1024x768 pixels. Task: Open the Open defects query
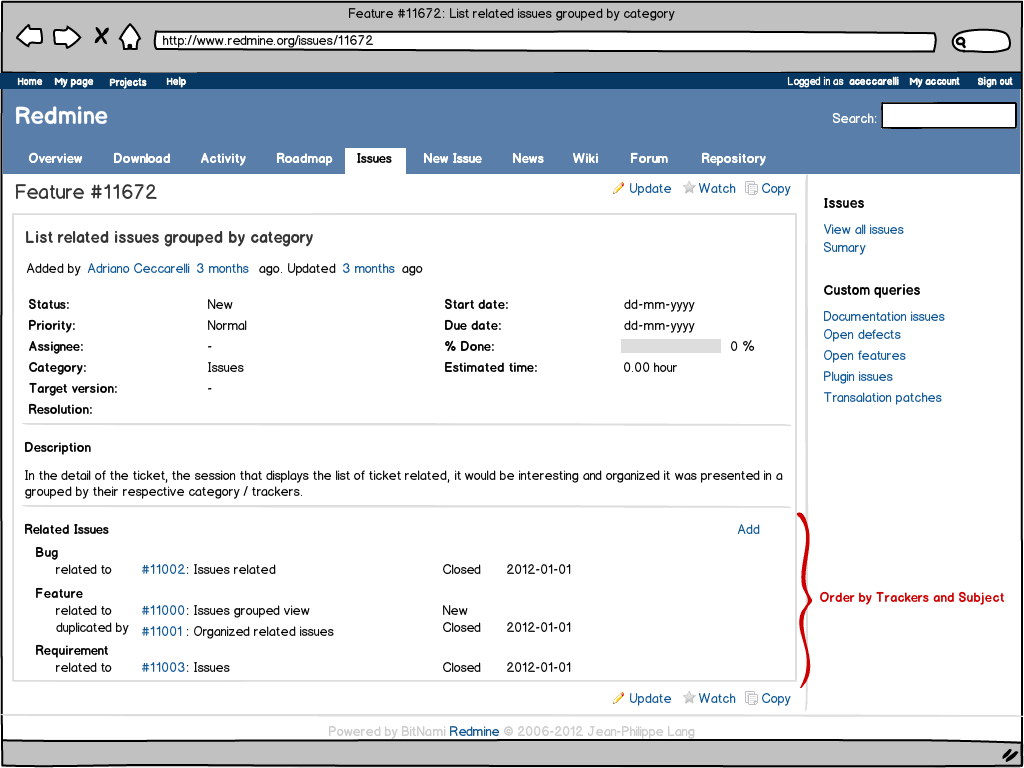[862, 334]
